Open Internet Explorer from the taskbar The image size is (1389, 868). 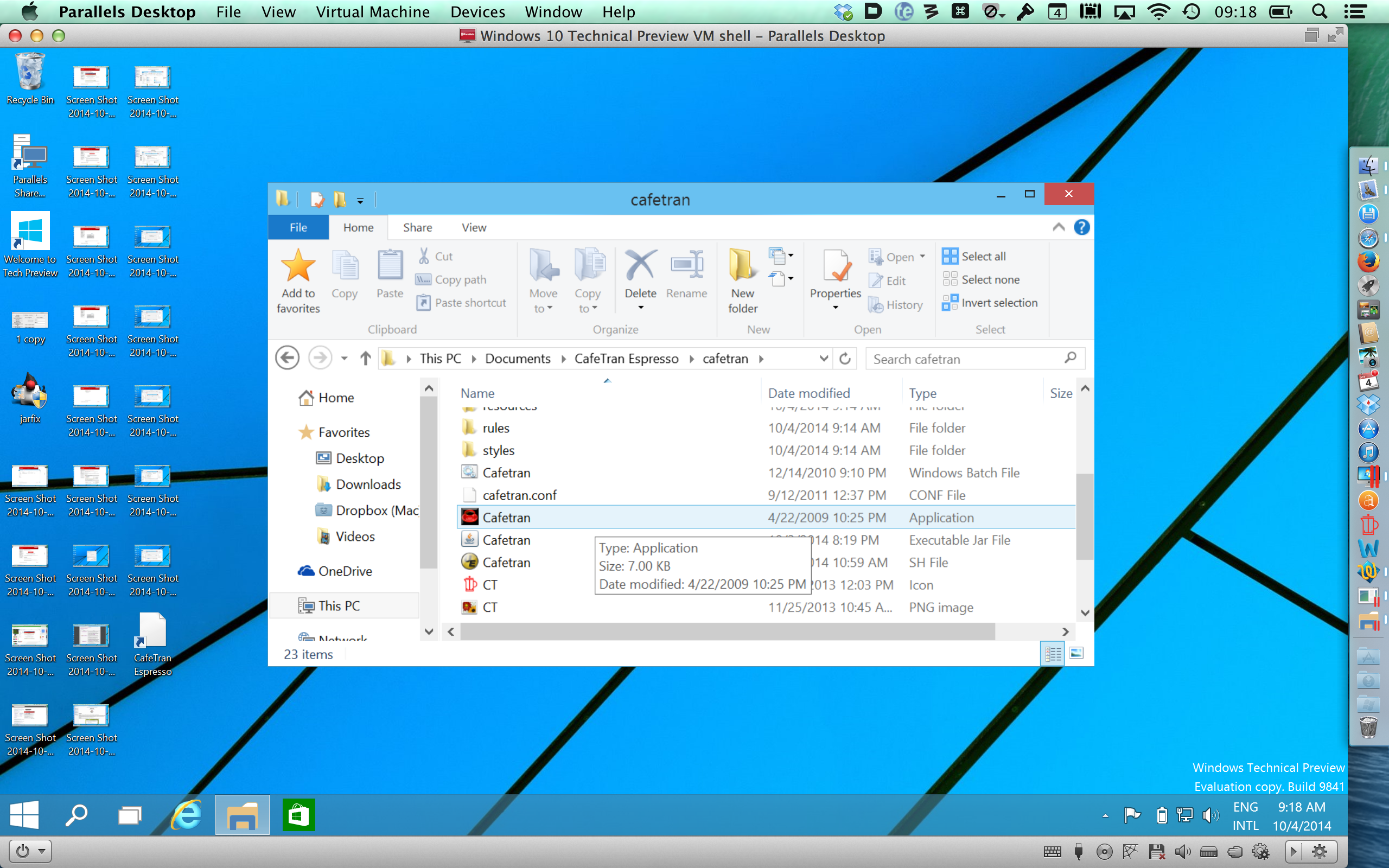point(187,815)
